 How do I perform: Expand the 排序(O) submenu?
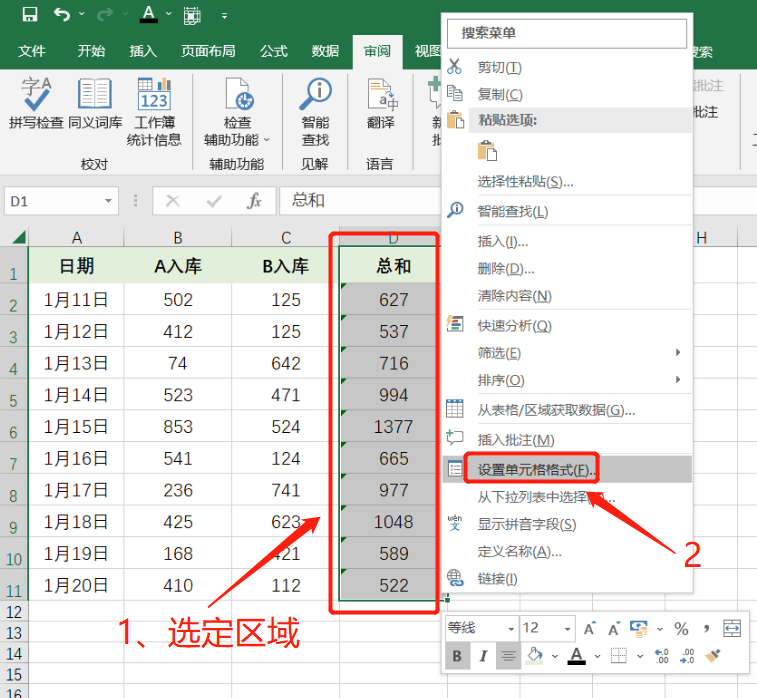pyautogui.click(x=567, y=380)
